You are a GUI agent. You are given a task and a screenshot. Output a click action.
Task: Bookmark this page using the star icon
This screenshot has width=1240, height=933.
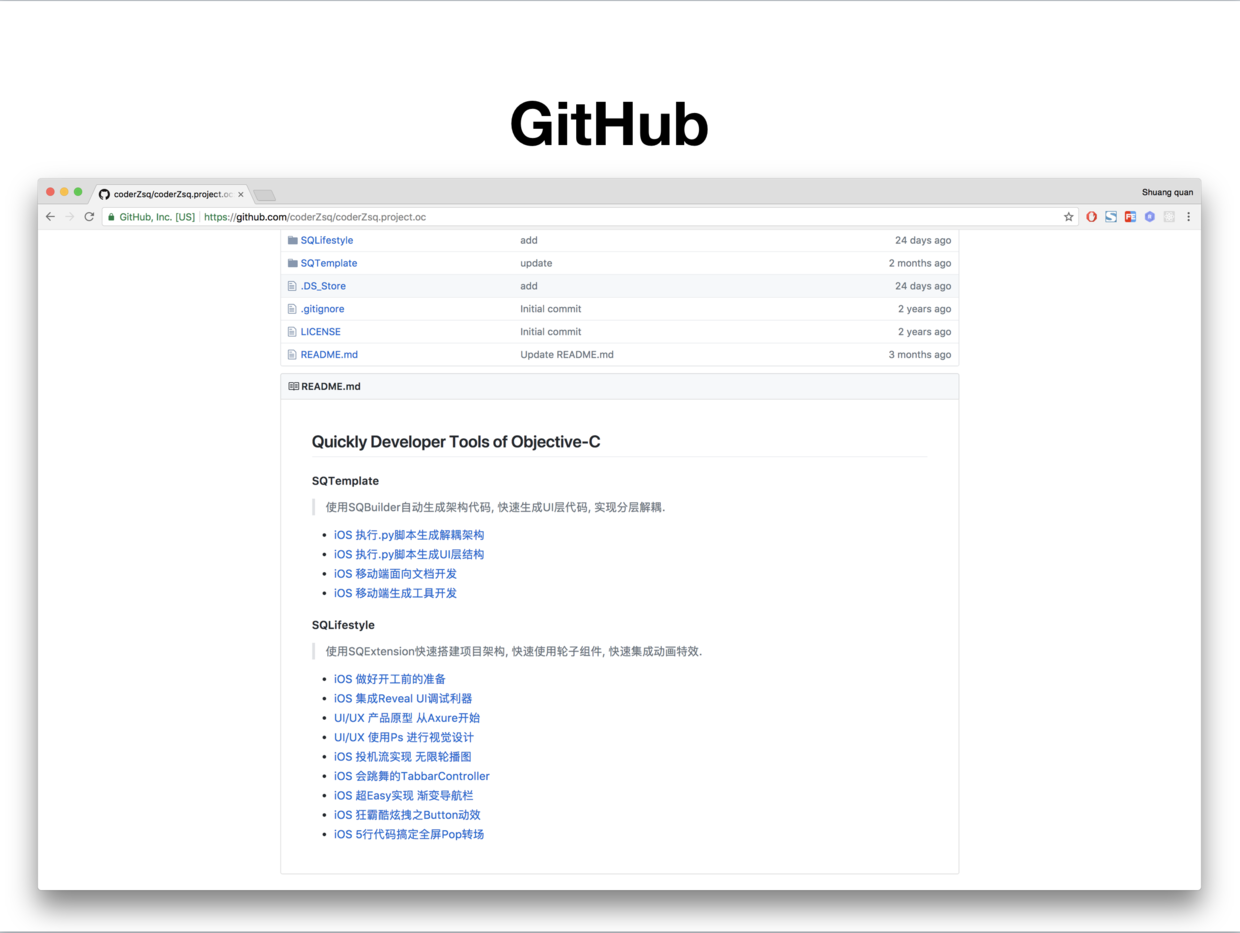click(1068, 217)
